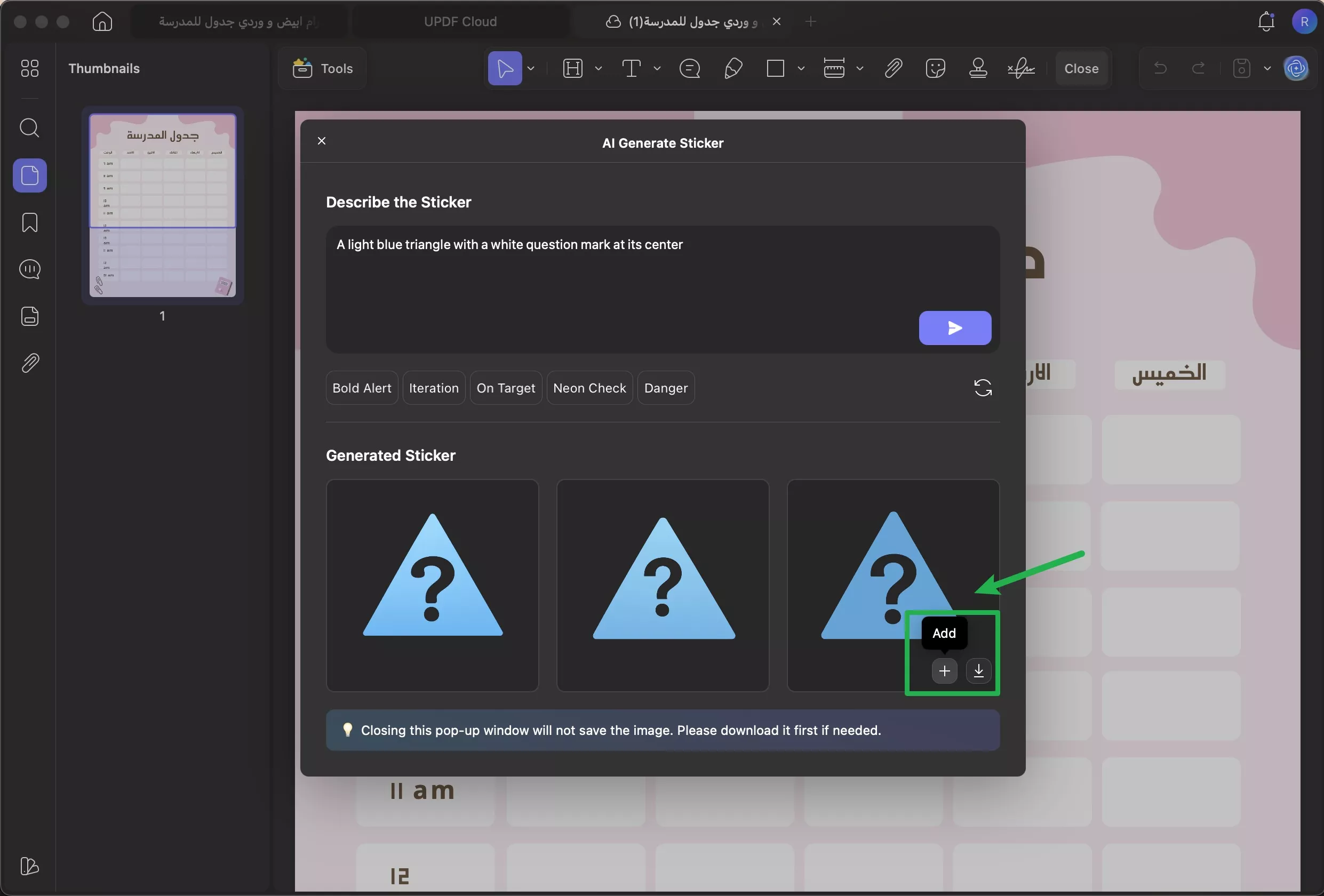Choose the Neon Check suggestion chip
This screenshot has height=896, width=1324.
point(589,388)
